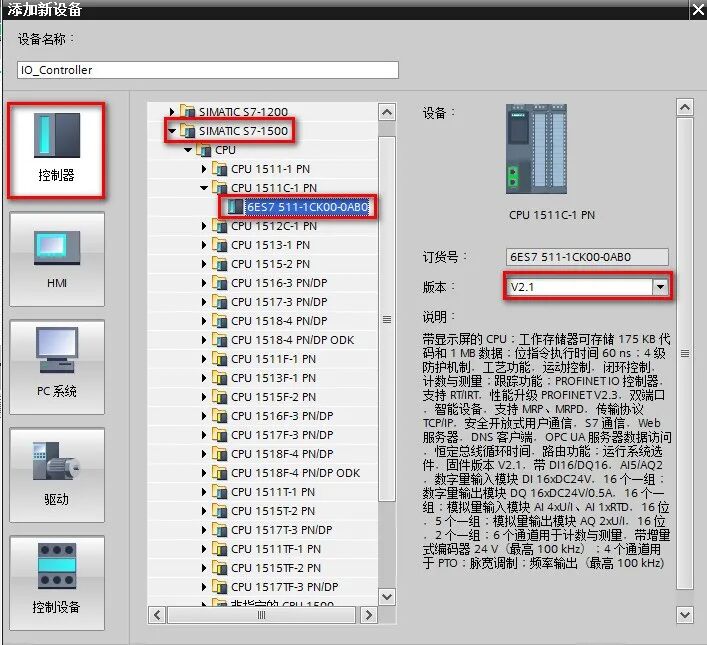
Task: Click the CPU 1511-1 PN folder icon
Action: tap(220, 169)
